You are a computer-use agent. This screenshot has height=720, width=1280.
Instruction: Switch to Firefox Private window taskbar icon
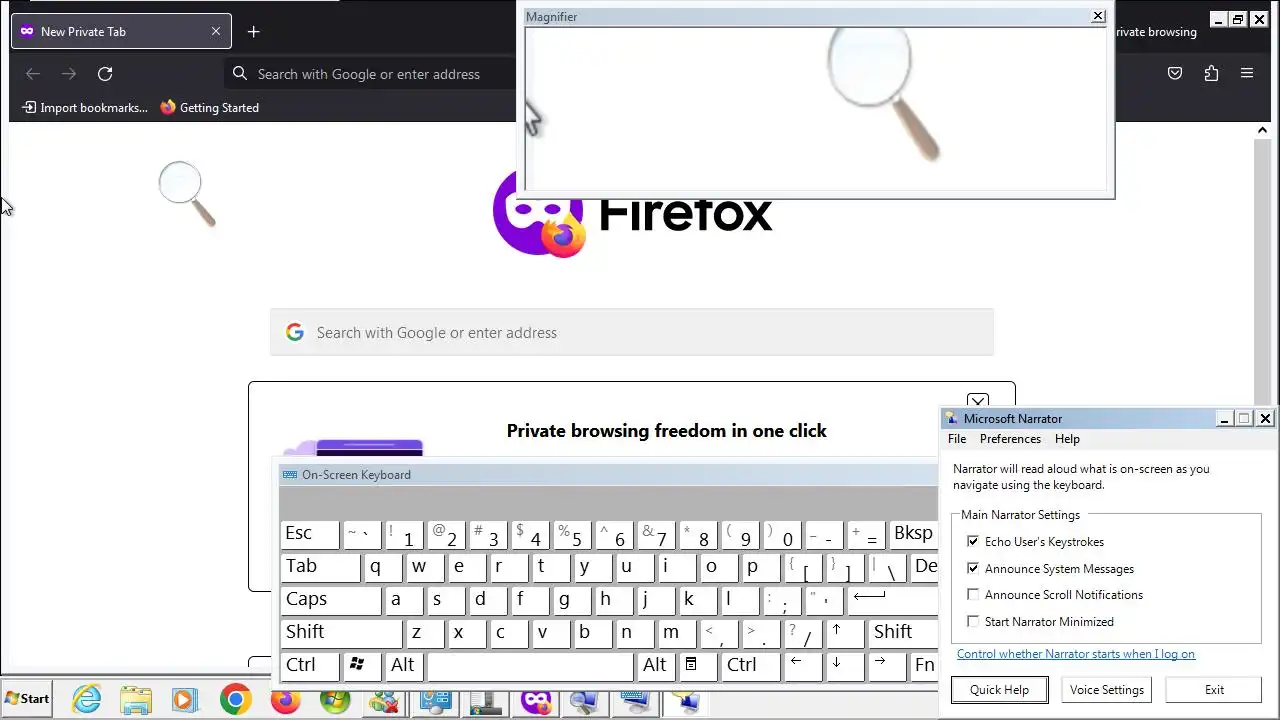point(537,699)
